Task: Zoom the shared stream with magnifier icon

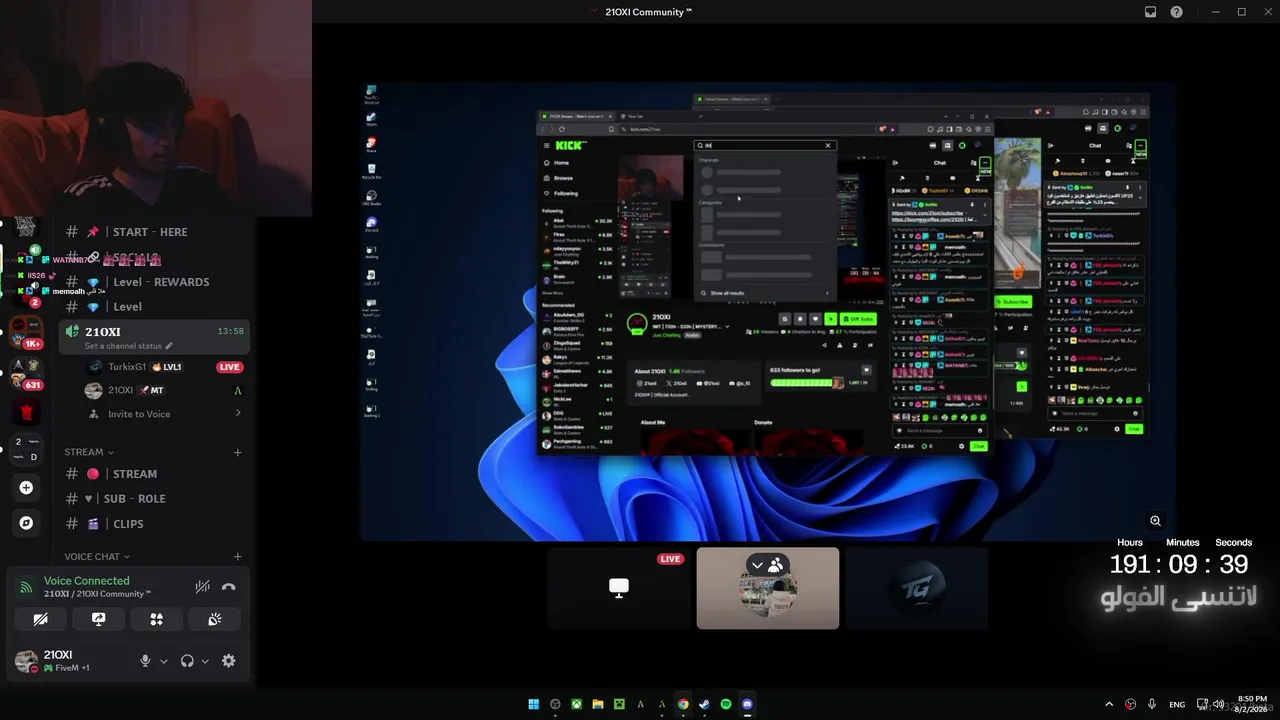Action: coord(1155,521)
